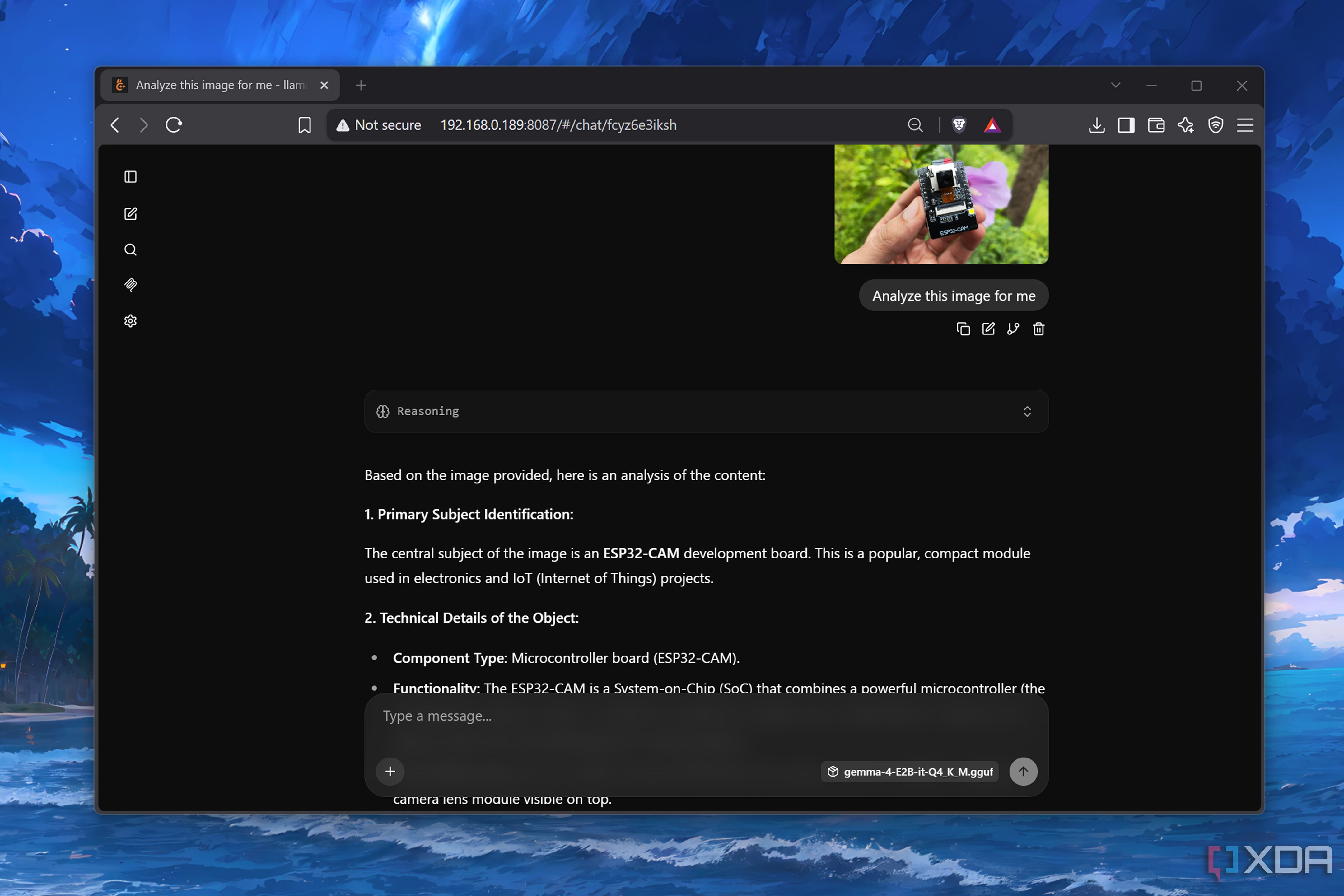Click the Type a message input field
This screenshot has width=1344, height=896.
(706, 716)
